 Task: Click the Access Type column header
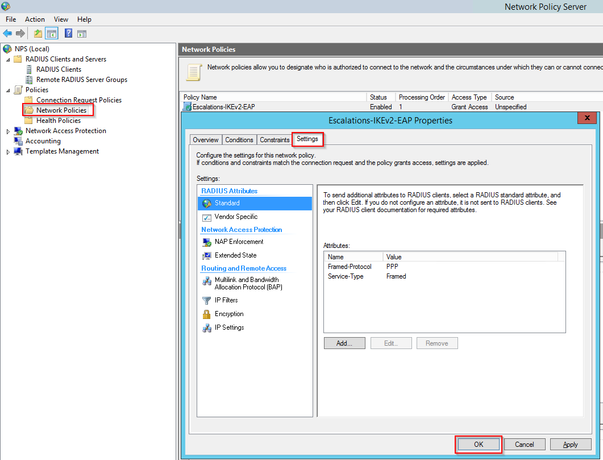click(x=470, y=97)
